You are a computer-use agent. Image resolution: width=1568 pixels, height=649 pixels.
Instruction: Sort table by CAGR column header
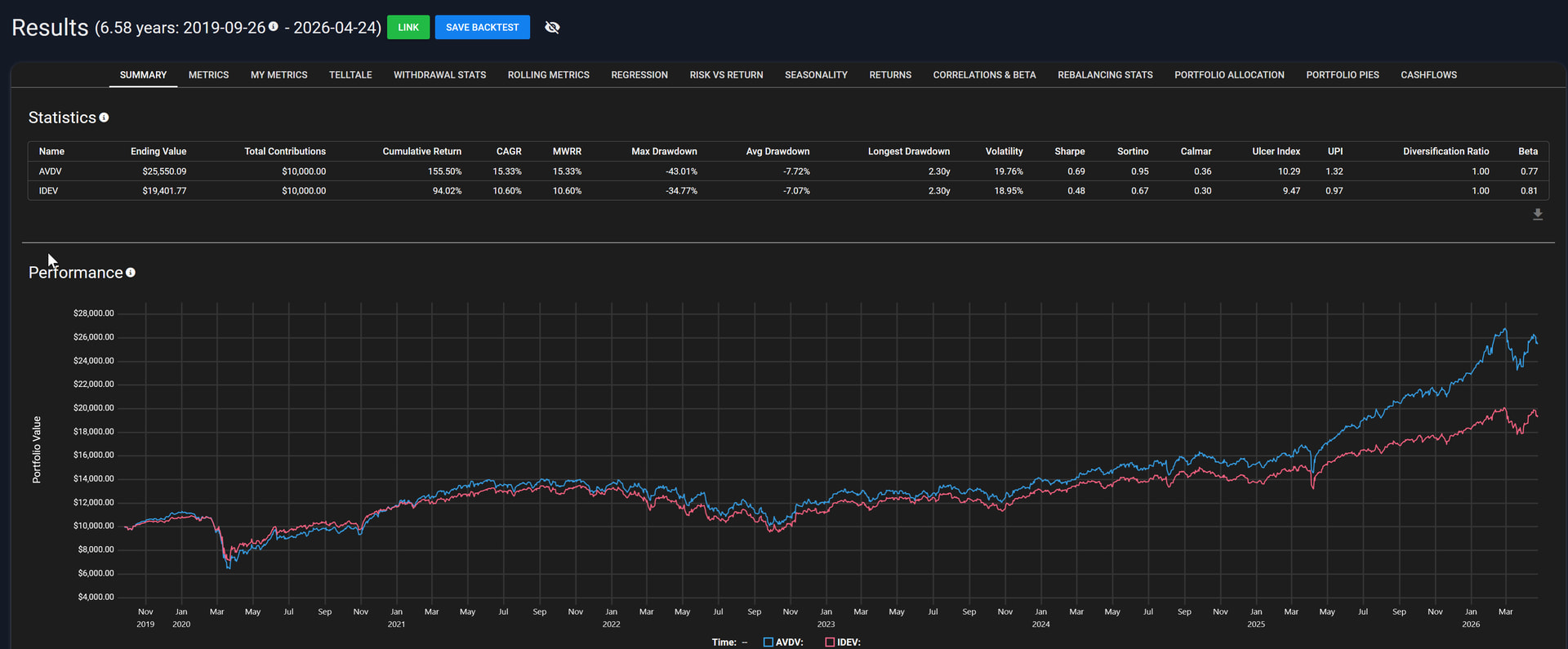pos(509,151)
